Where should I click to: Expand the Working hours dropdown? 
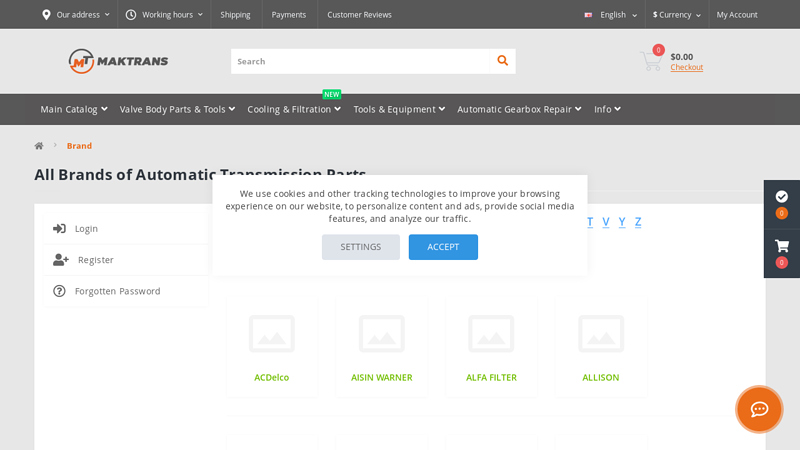[164, 15]
